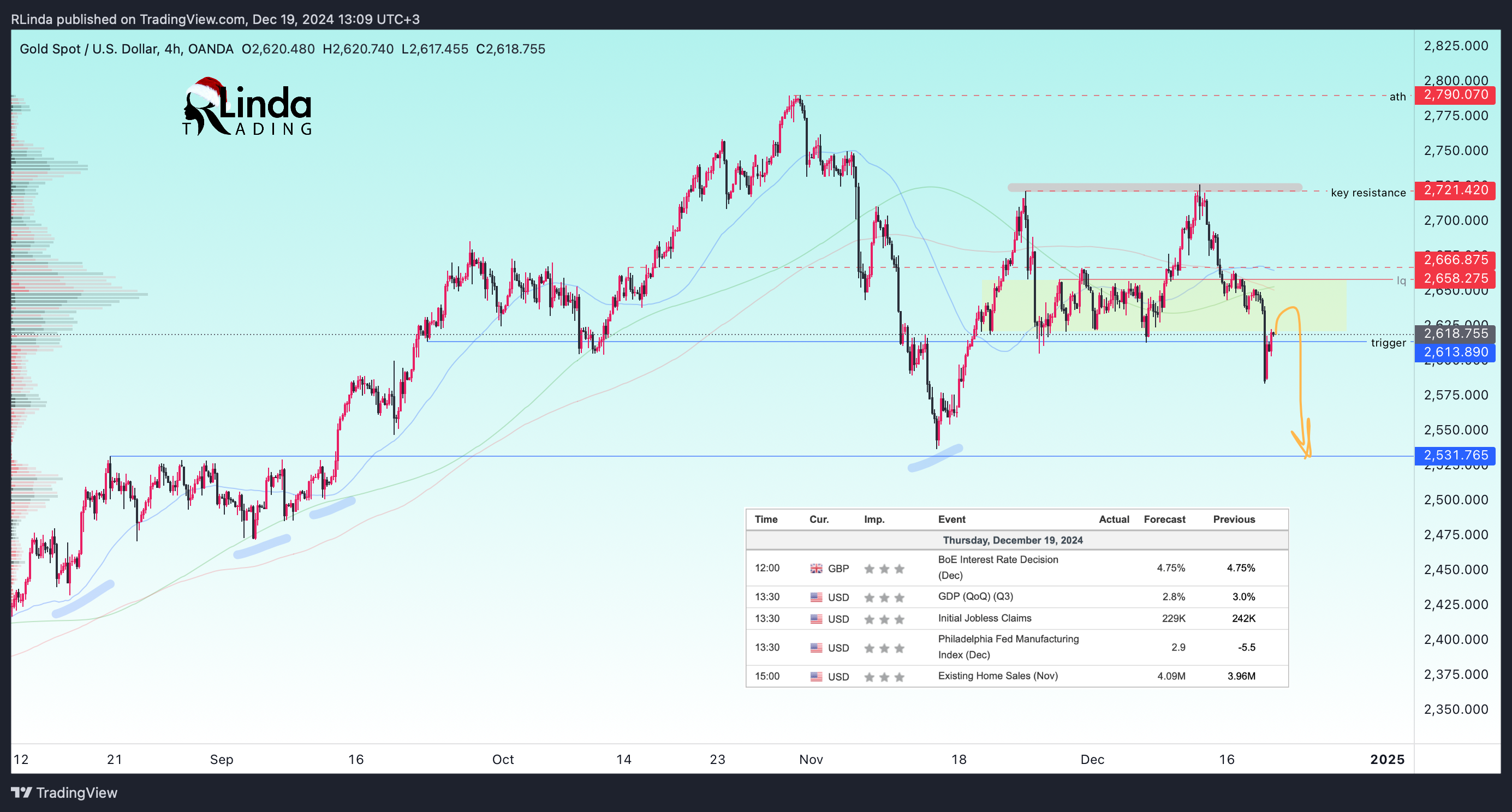Click the importance stars for Existing Home Sales
Image resolution: width=1512 pixels, height=812 pixels.
(x=884, y=677)
